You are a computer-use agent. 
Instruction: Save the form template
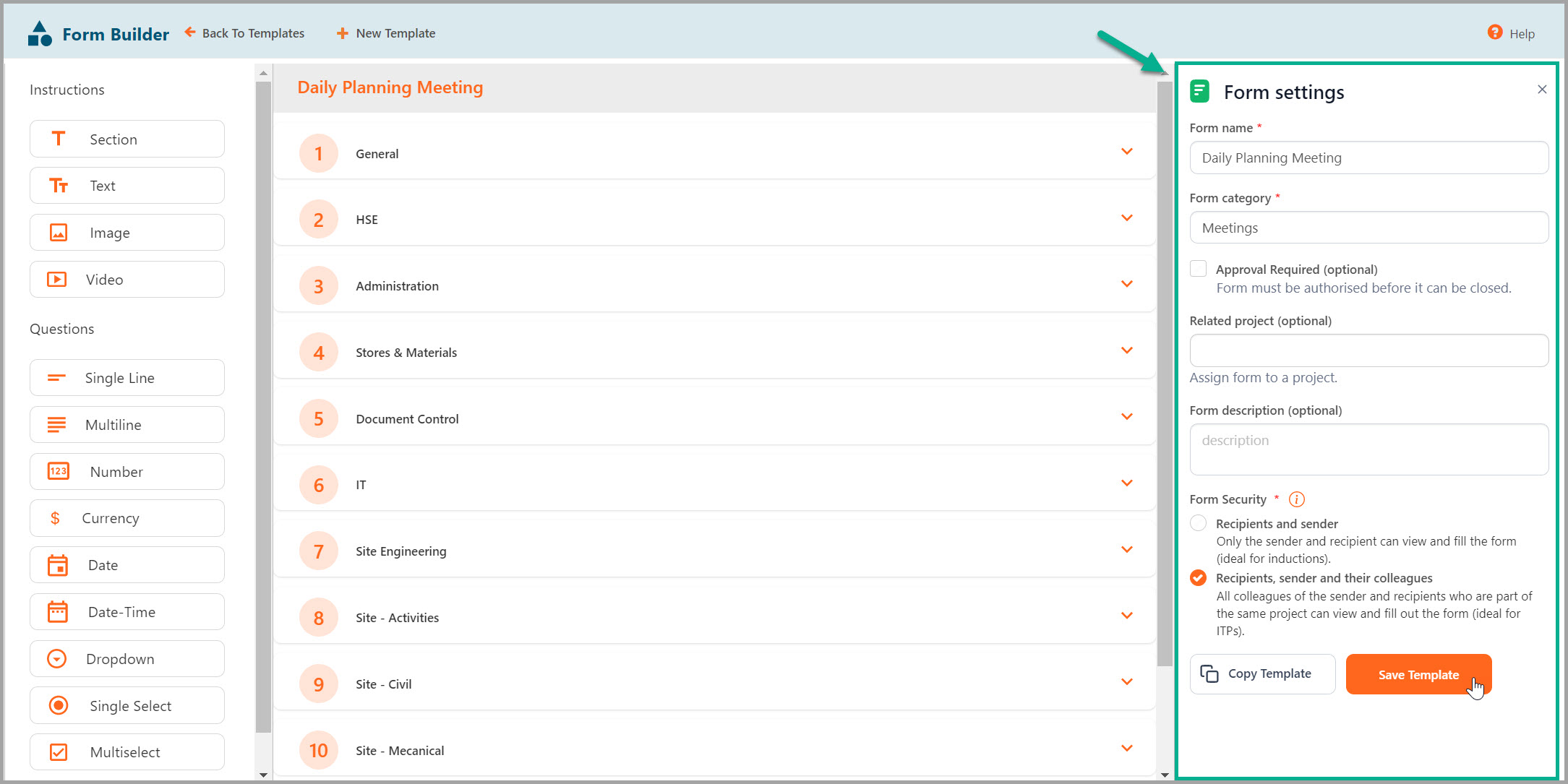(x=1418, y=674)
